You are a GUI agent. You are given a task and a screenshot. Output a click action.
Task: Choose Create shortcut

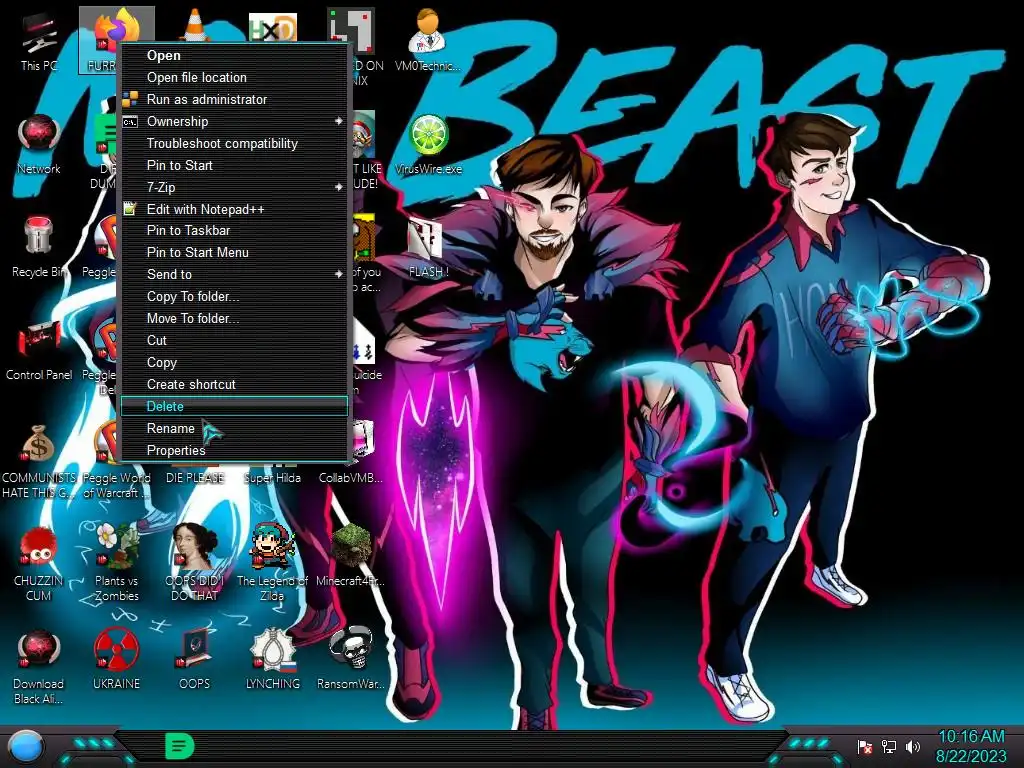pos(234,384)
